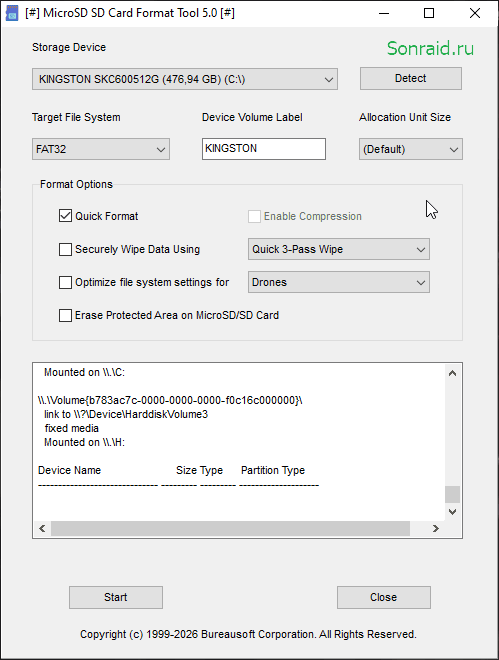Open the Quick 3-Pass Wipe dropdown
Viewport: 499px width, 660px height.
(339, 249)
